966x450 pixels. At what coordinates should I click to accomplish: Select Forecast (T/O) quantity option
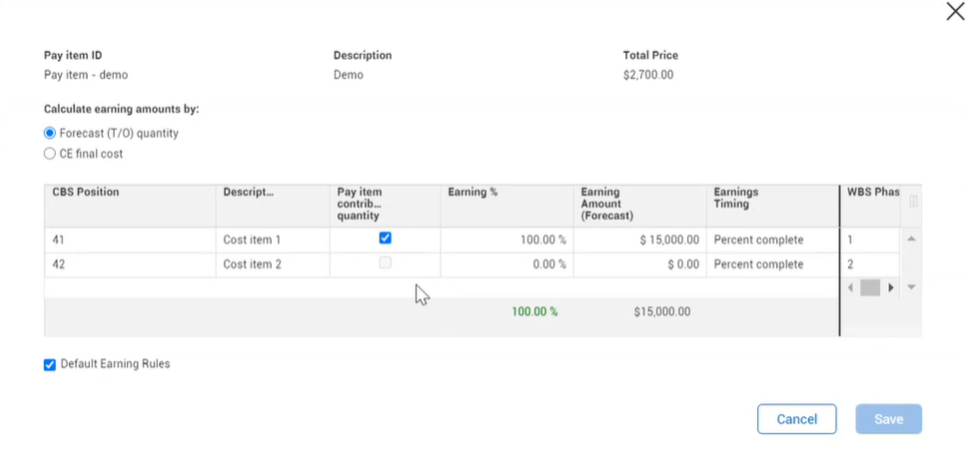click(50, 133)
